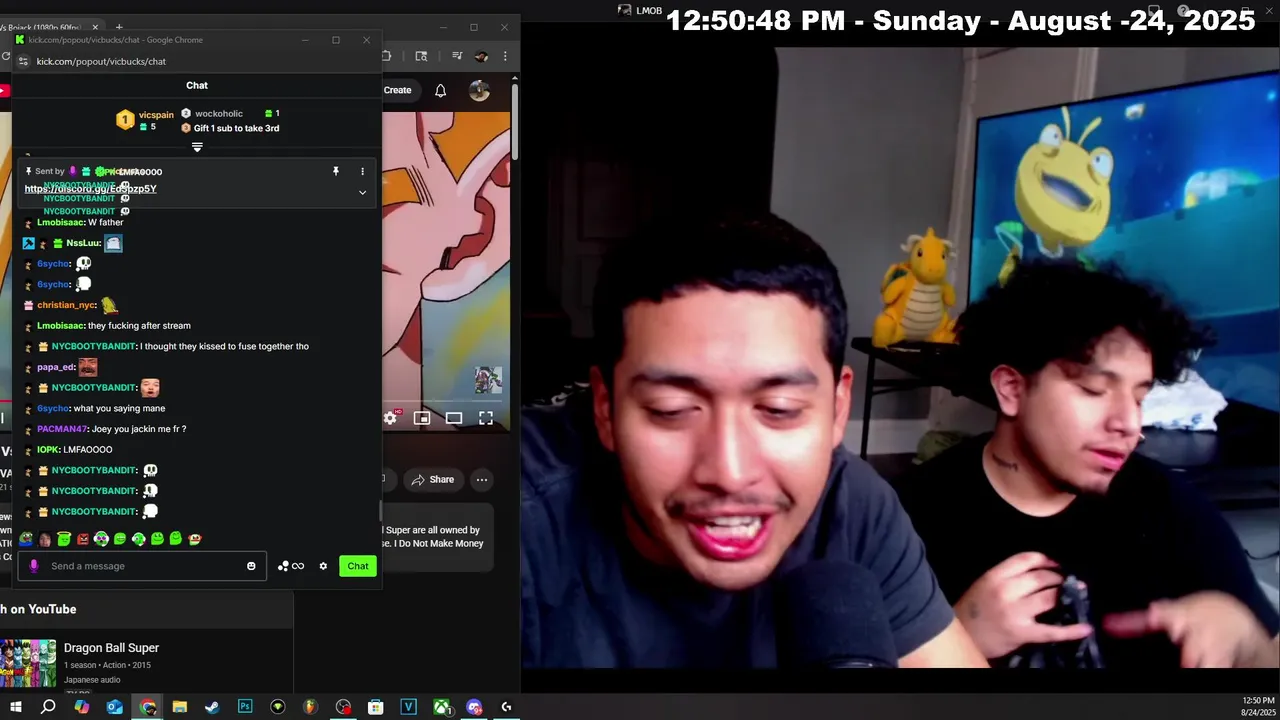Open Outlook from the taskbar

pyautogui.click(x=114, y=707)
